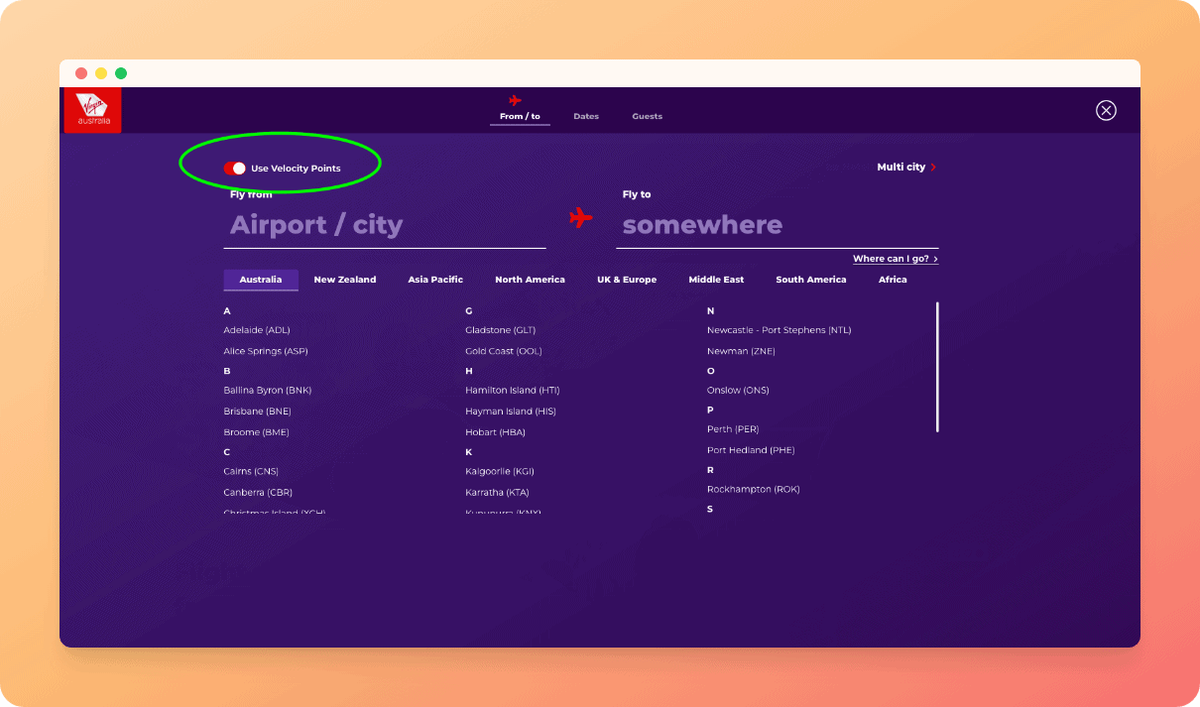1200x707 pixels.
Task: Switch to the Guests tab
Action: coord(647,116)
